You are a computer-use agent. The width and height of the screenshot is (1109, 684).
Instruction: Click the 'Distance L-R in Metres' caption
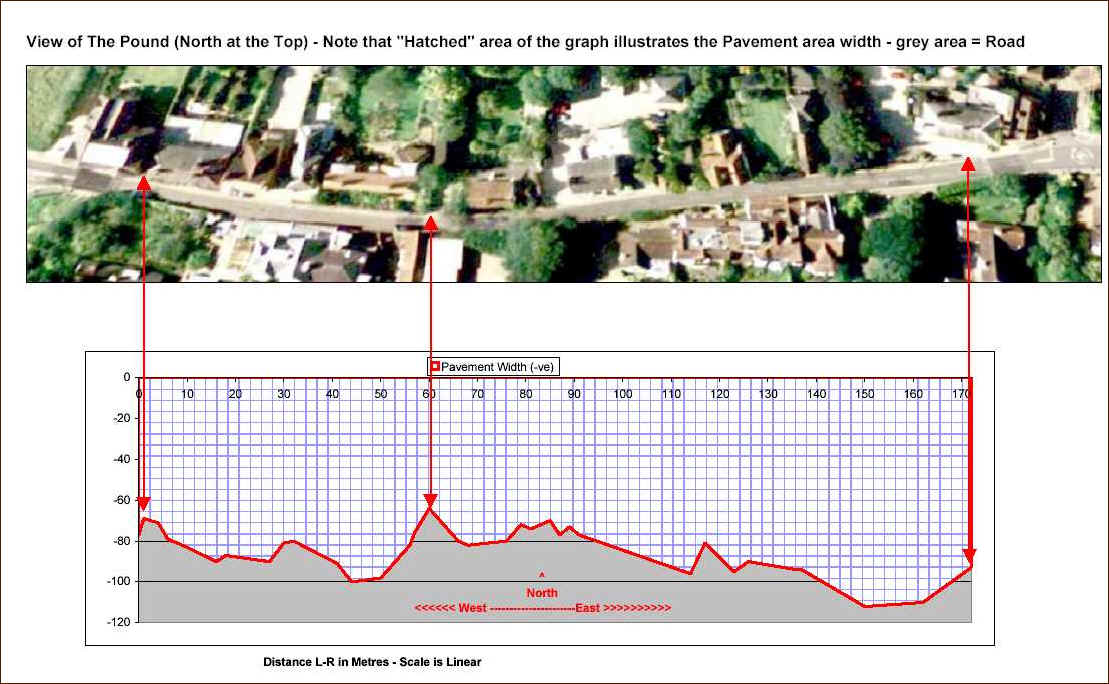point(372,662)
